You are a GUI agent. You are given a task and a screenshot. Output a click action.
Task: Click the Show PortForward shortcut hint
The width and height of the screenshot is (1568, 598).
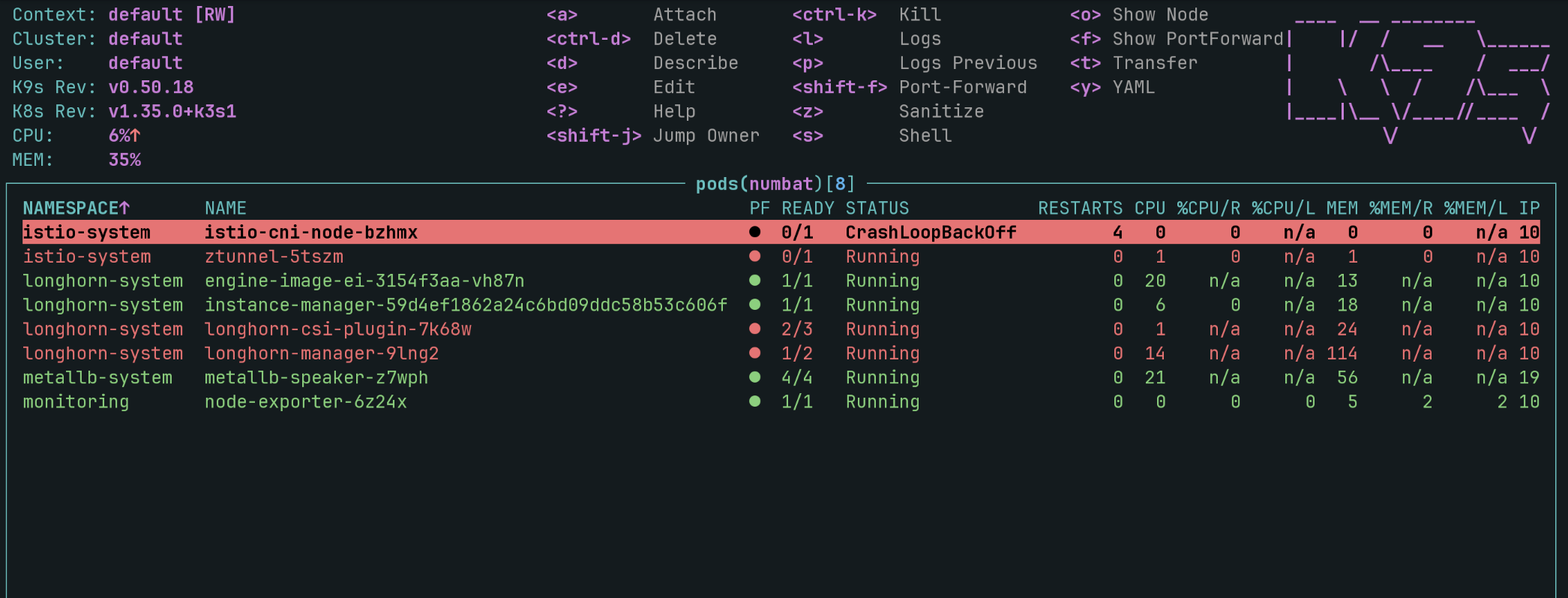tap(1177, 39)
